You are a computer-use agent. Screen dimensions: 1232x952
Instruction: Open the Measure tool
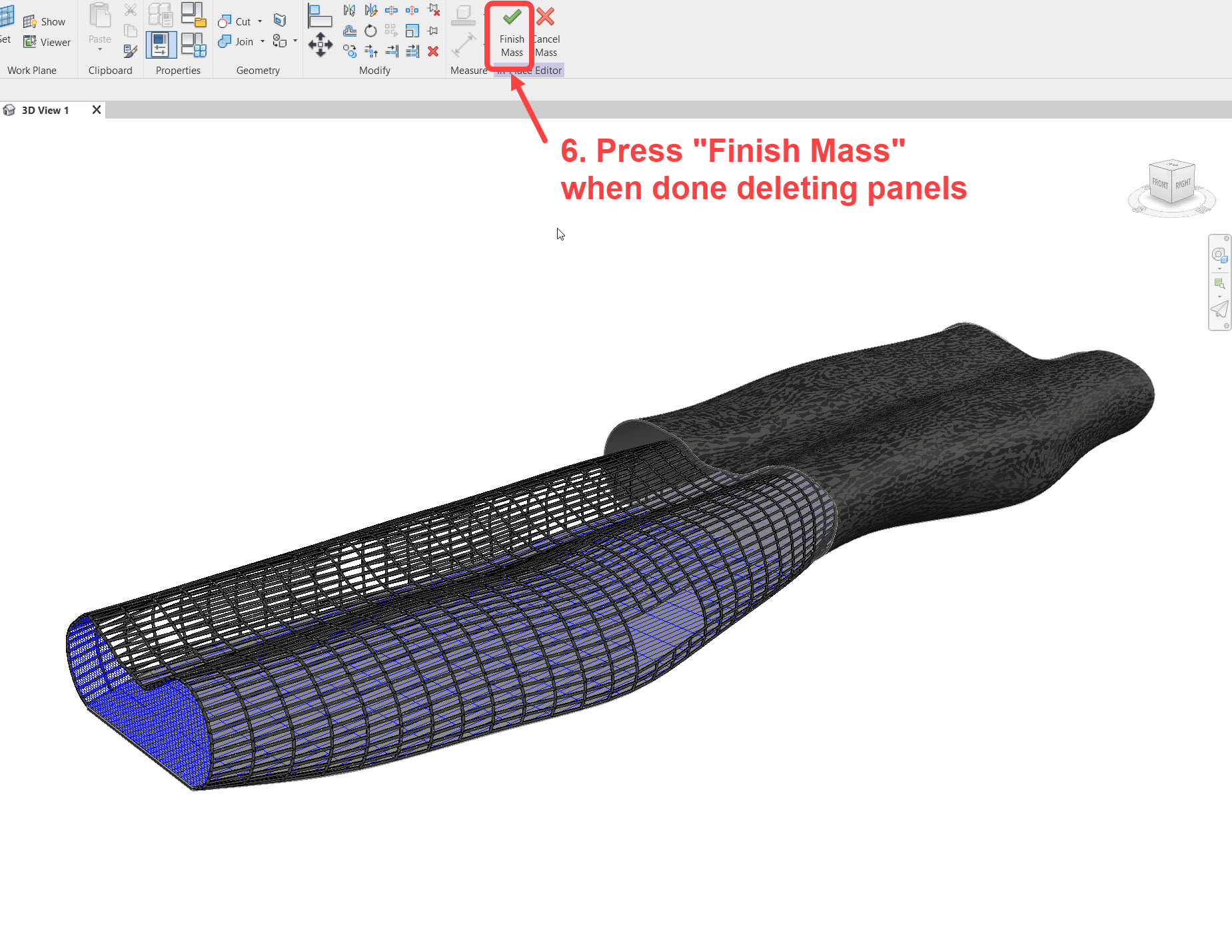(x=464, y=45)
